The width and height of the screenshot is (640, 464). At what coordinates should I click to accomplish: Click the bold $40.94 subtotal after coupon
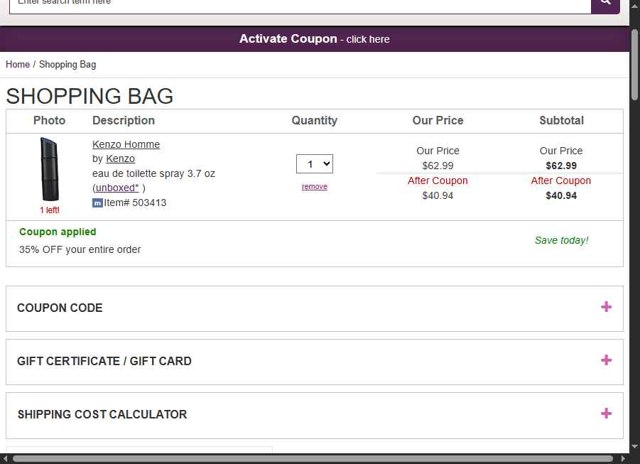tap(561, 195)
